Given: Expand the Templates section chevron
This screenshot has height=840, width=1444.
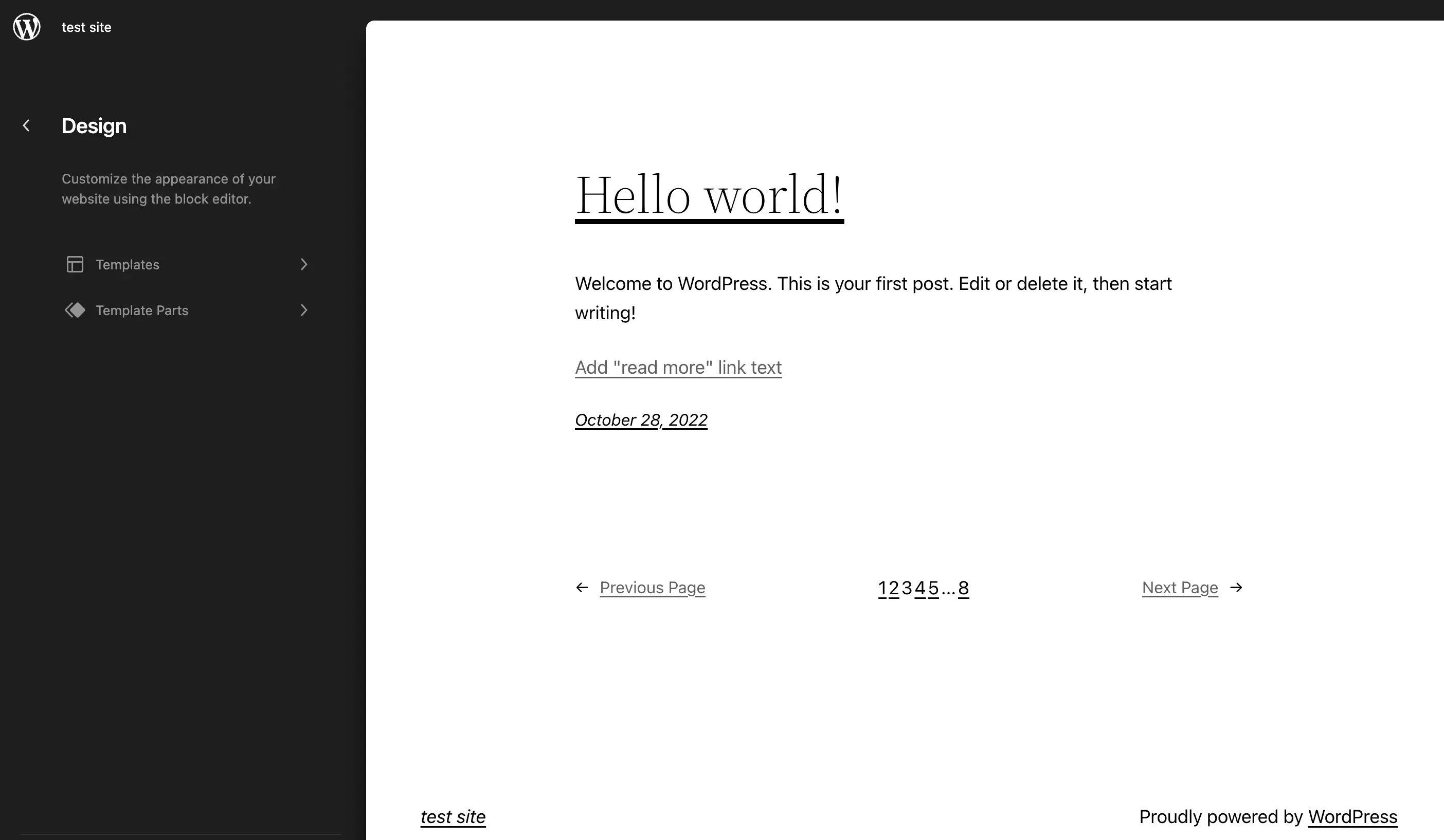Looking at the screenshot, I should pos(304,264).
